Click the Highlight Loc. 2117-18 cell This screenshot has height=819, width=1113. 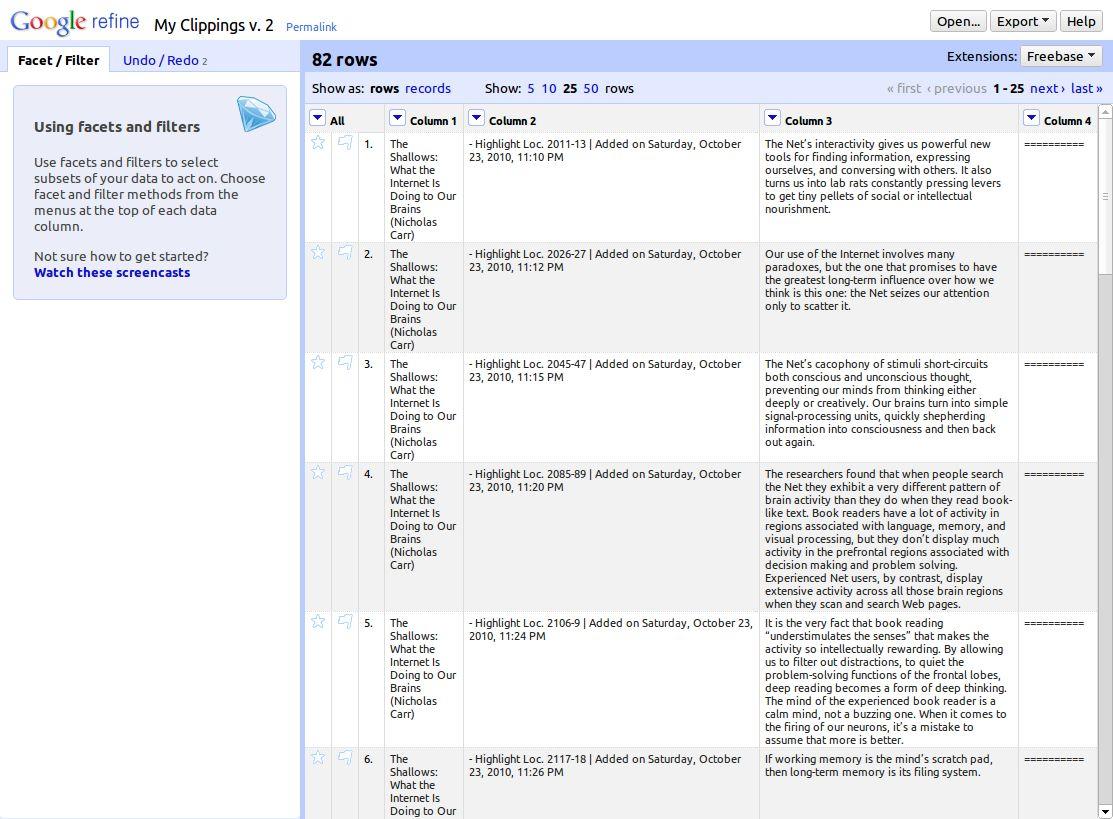click(611, 784)
